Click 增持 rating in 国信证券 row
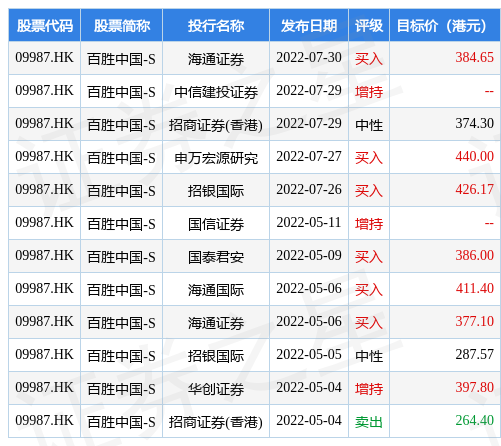The width and height of the screenshot is (501, 446). coord(369,224)
